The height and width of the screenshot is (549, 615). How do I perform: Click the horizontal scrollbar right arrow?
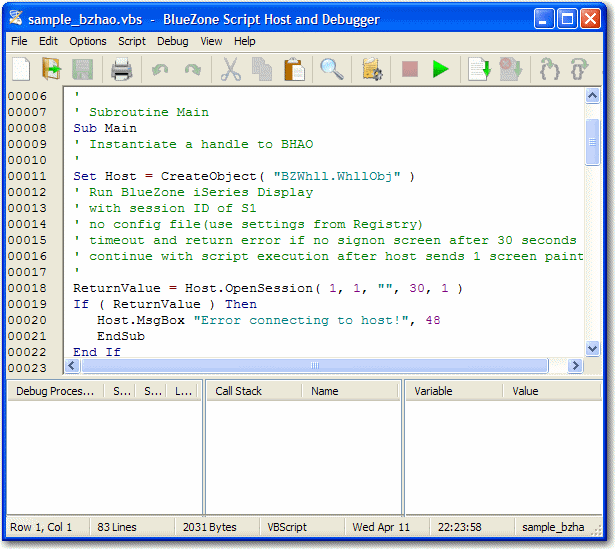pyautogui.click(x=575, y=365)
